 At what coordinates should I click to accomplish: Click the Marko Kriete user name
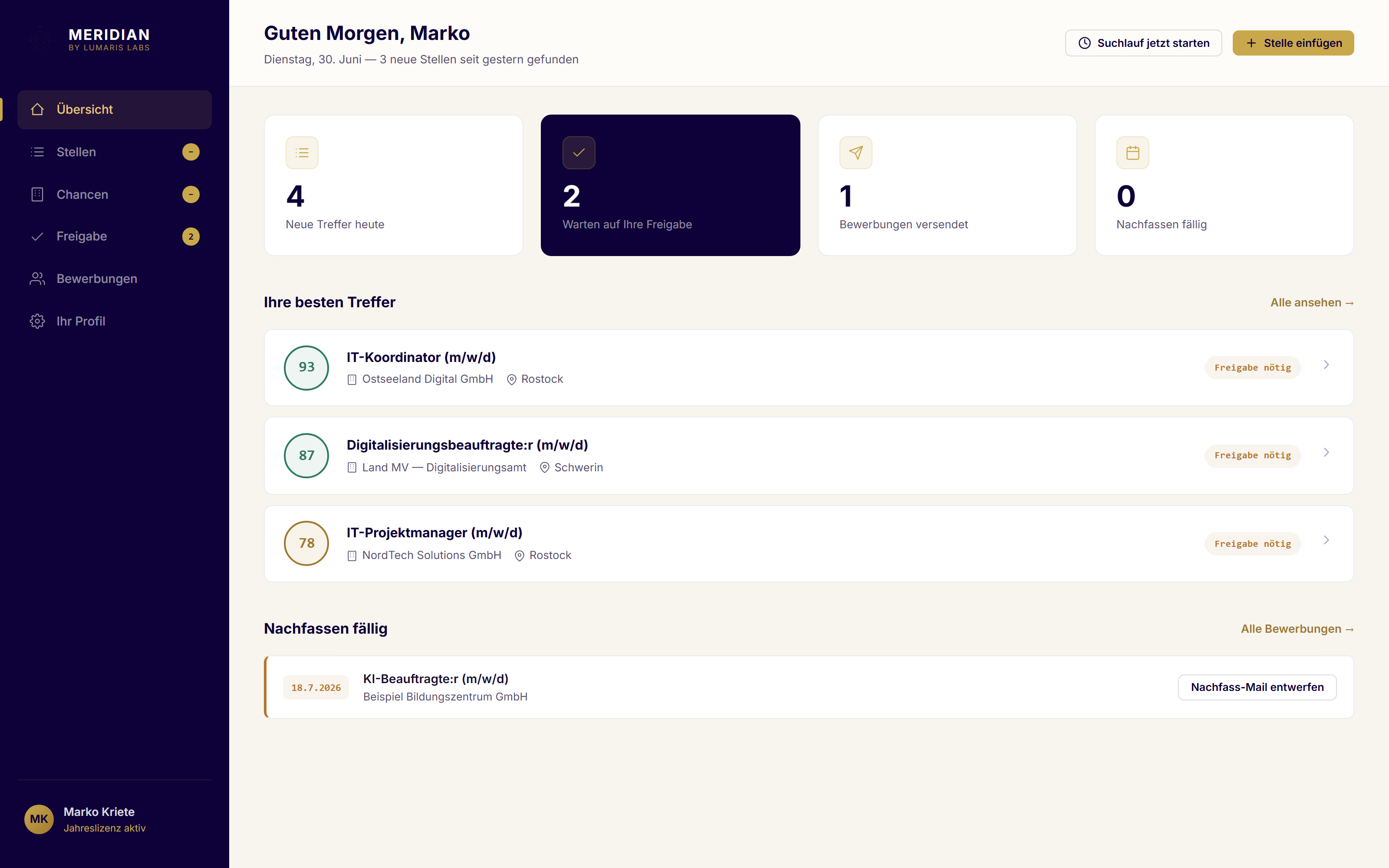tap(99, 812)
